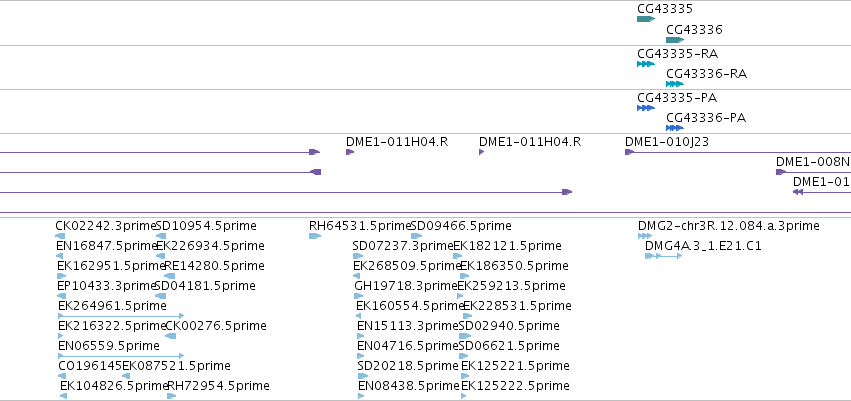
Task: Click the RH72954.5prime EST arrow
Action: click(x=172, y=396)
